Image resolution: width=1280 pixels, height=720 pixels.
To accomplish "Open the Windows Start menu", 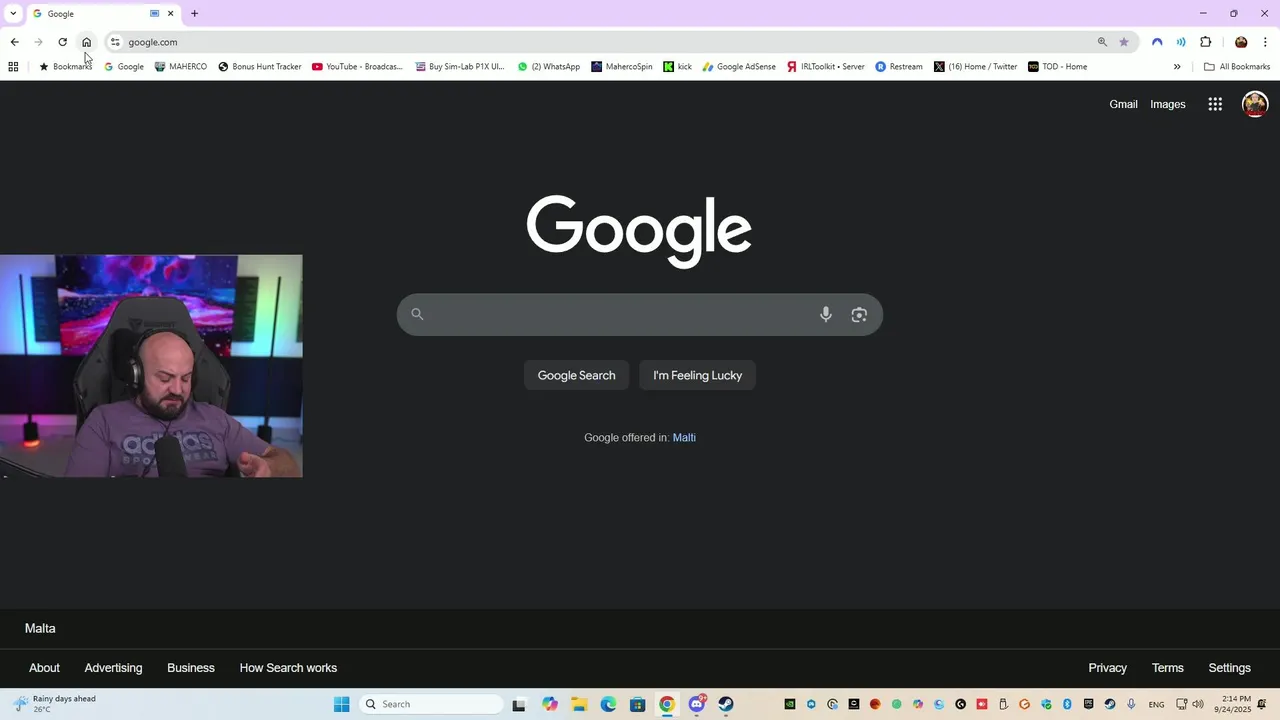I will pyautogui.click(x=341, y=704).
